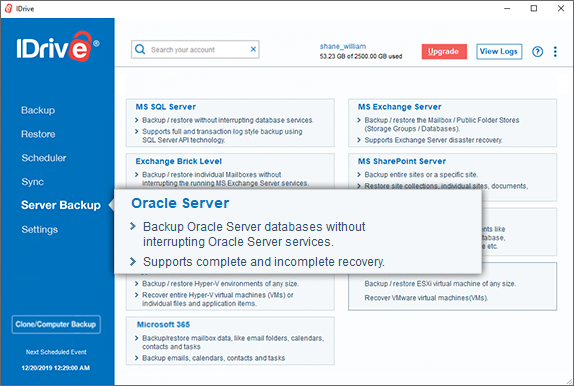This screenshot has height=386, width=574.
Task: Click the search magnifier icon
Action: (140, 49)
